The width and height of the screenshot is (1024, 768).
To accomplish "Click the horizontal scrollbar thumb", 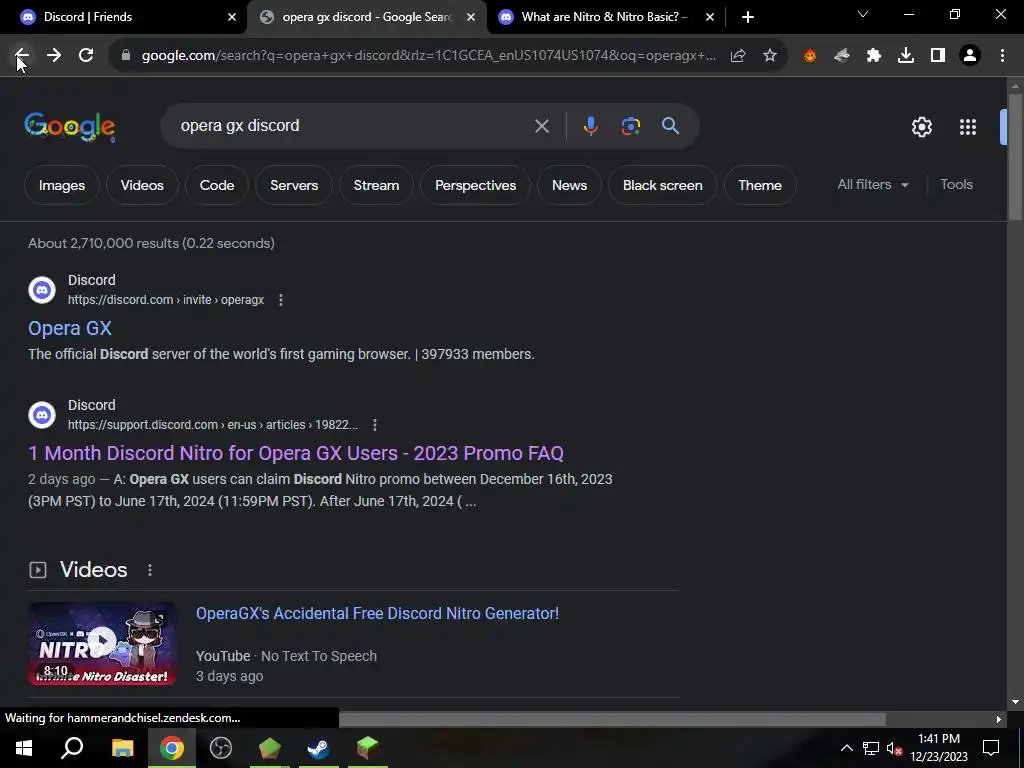I will pos(613,719).
